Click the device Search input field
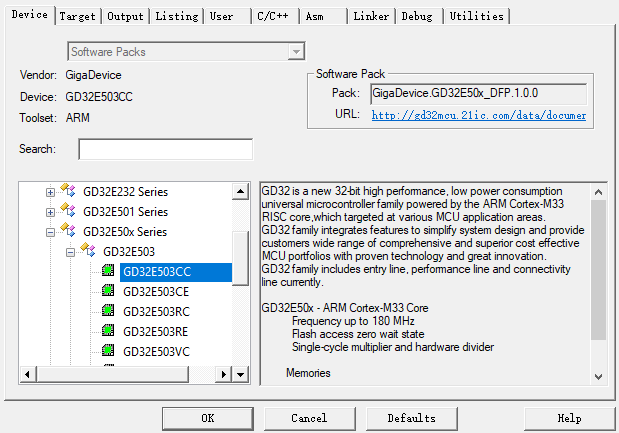The width and height of the screenshot is (619, 433). tap(165, 149)
